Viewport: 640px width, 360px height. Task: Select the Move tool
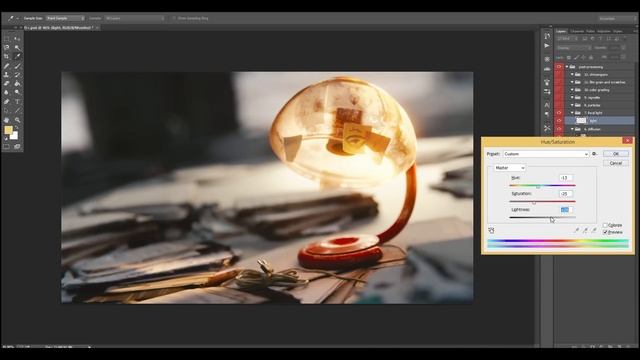17,39
